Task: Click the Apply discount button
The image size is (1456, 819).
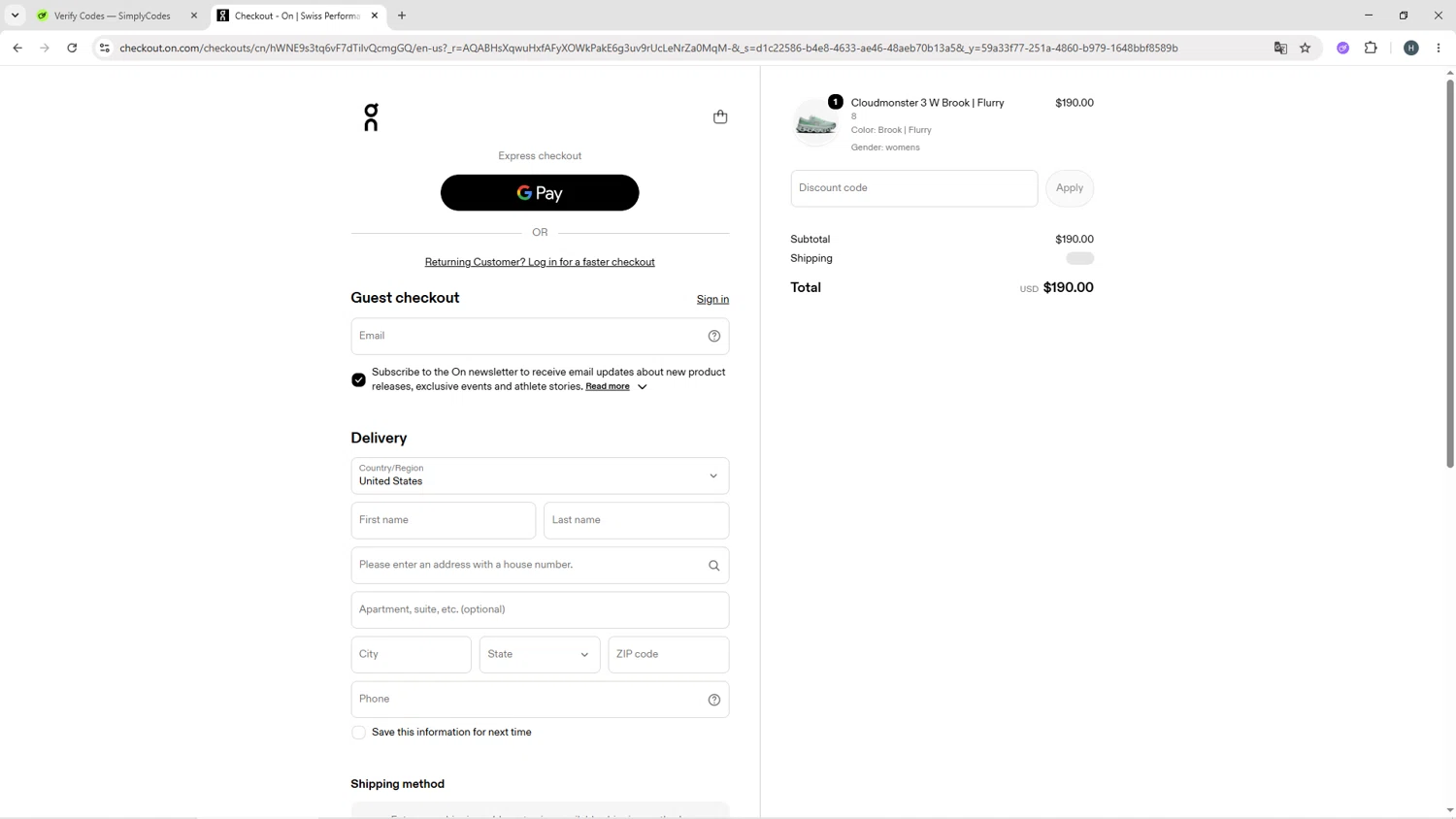Action: point(1070,188)
